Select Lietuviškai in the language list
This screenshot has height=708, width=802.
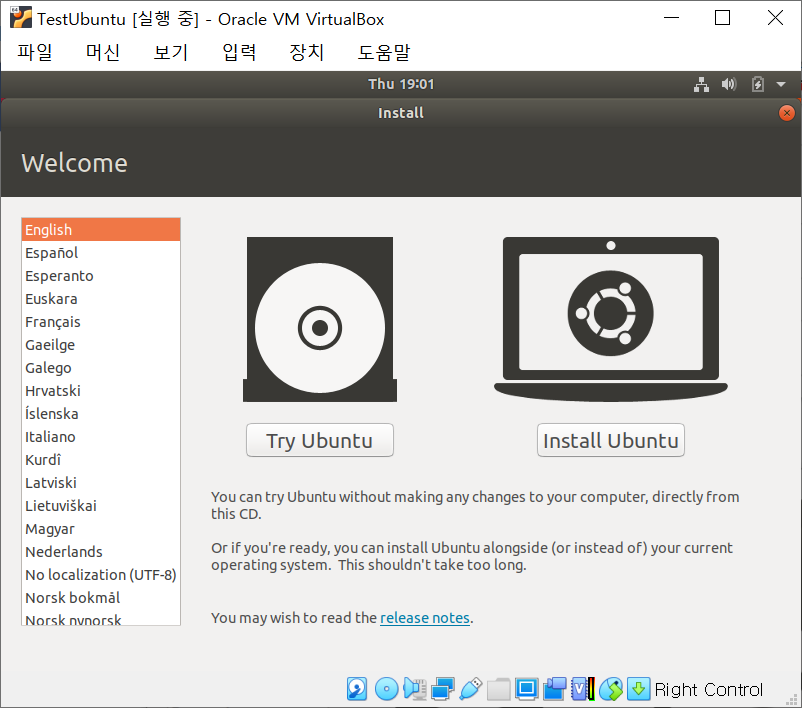[x=101, y=506]
